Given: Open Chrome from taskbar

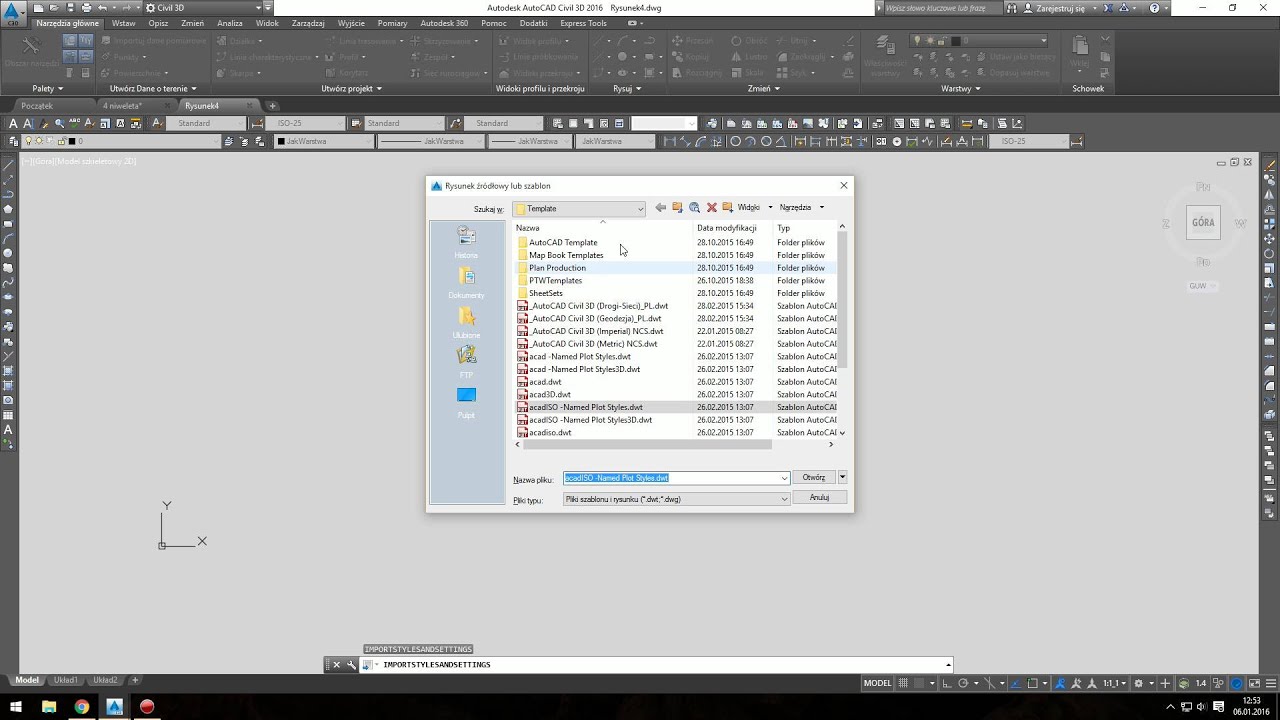Looking at the screenshot, I should coord(81,706).
